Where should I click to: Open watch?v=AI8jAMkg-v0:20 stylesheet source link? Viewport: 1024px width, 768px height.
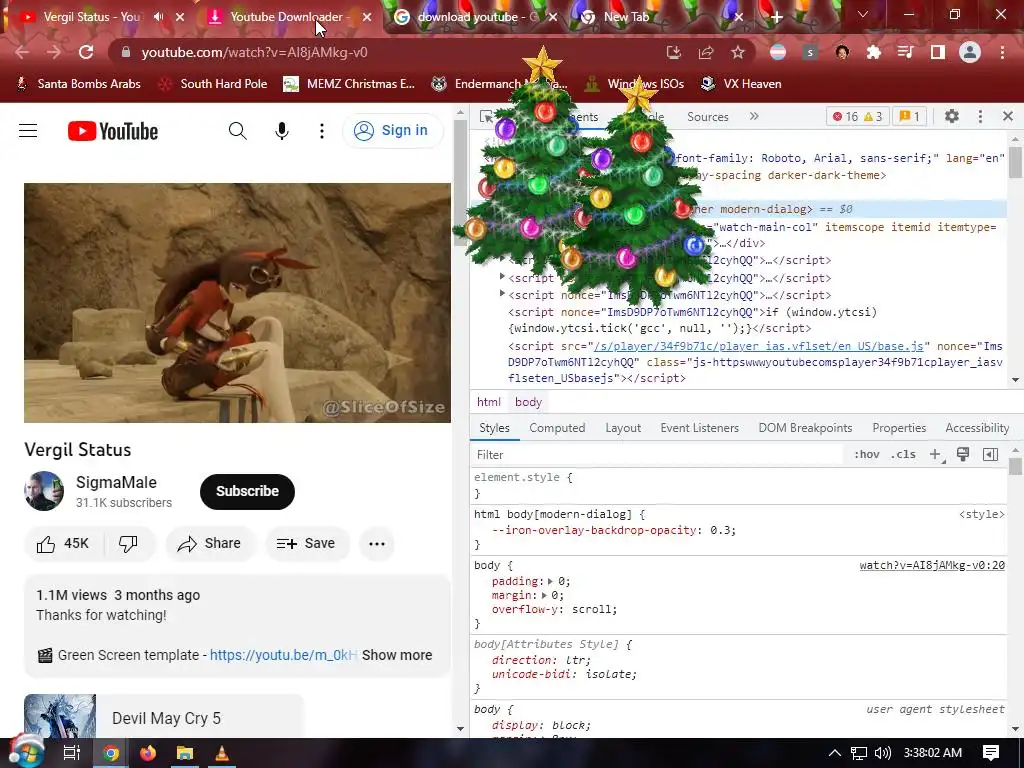coord(932,565)
